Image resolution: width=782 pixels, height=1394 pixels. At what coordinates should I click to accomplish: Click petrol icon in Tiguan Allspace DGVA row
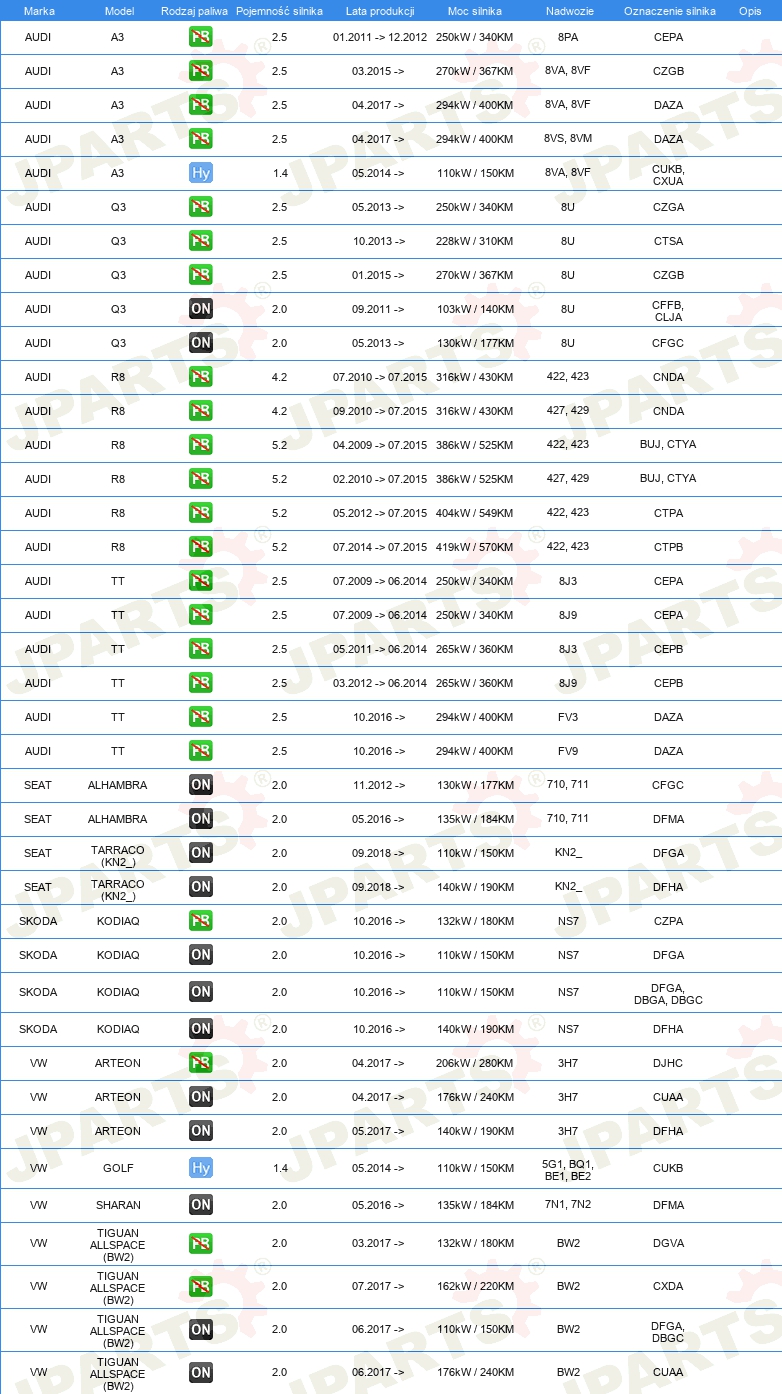[201, 1244]
